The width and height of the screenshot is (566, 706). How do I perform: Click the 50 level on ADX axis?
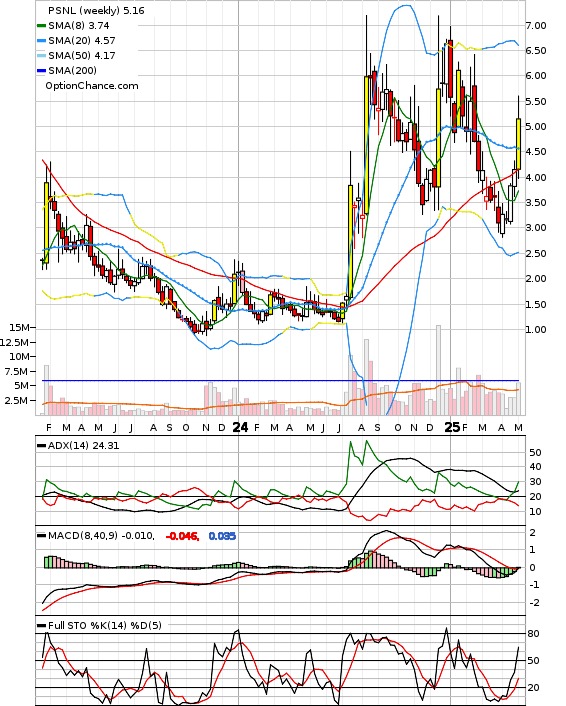tap(535, 453)
